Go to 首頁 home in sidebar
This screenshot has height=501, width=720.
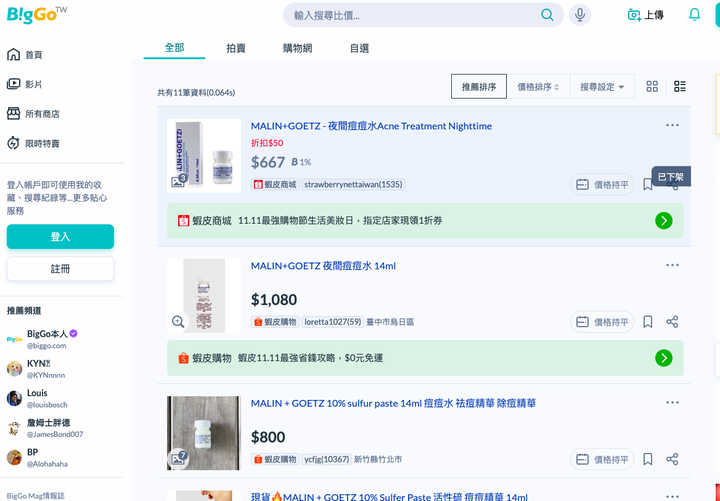[x=25, y=55]
